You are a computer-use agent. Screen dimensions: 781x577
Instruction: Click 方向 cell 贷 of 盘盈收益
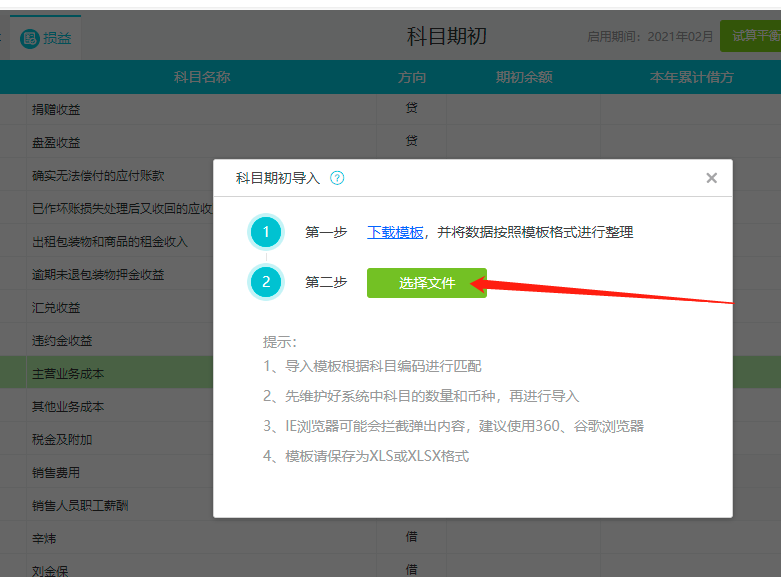(411, 141)
